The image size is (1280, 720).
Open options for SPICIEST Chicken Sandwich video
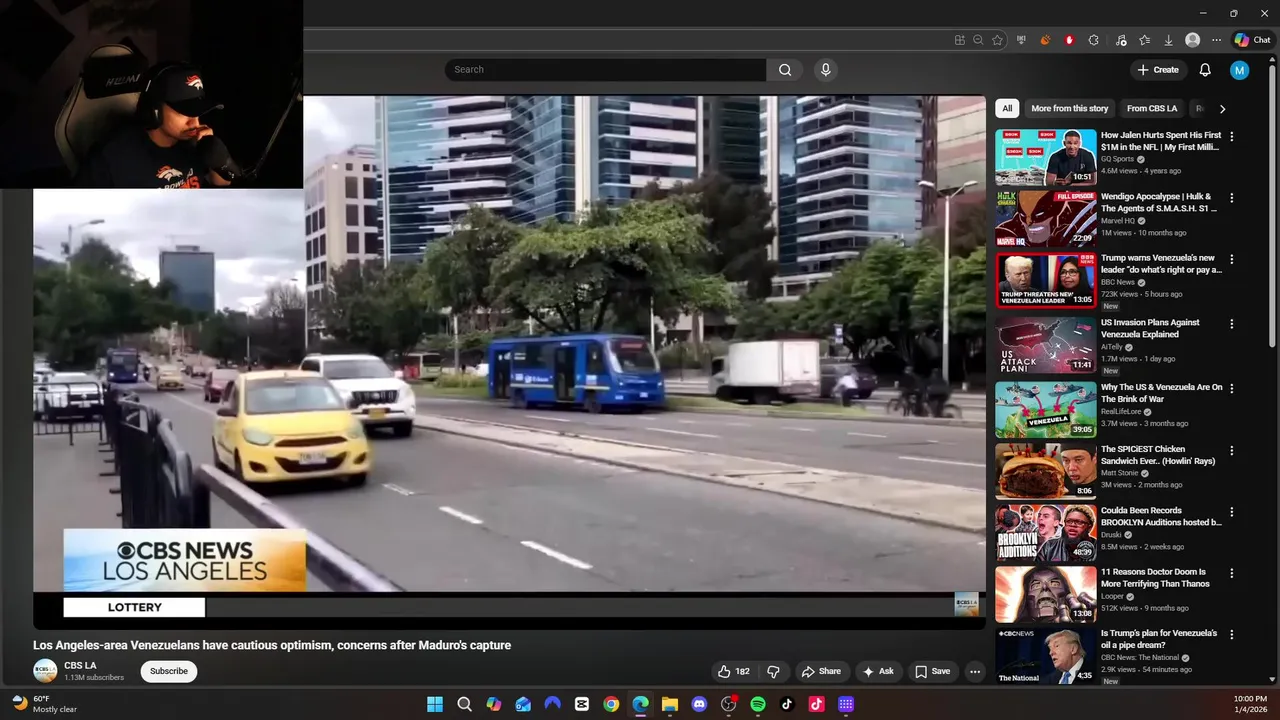(1232, 450)
